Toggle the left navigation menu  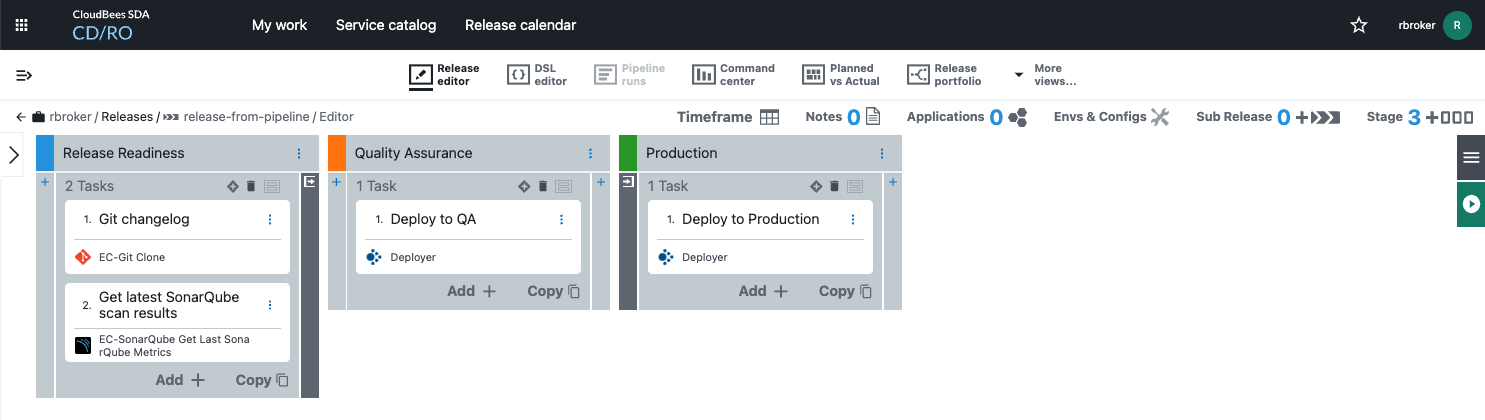click(24, 75)
